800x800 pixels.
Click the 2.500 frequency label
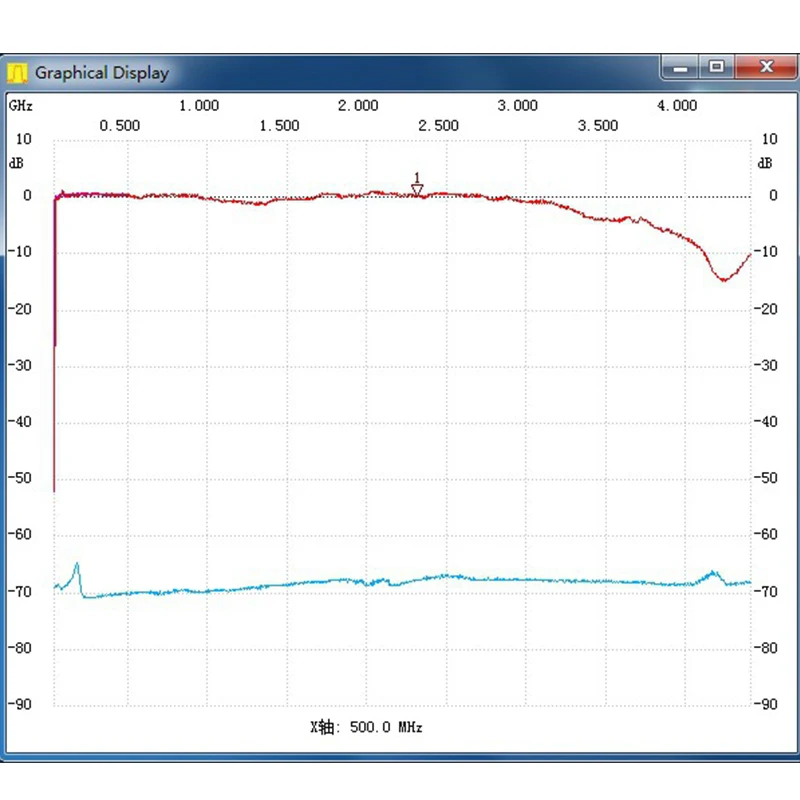438,126
